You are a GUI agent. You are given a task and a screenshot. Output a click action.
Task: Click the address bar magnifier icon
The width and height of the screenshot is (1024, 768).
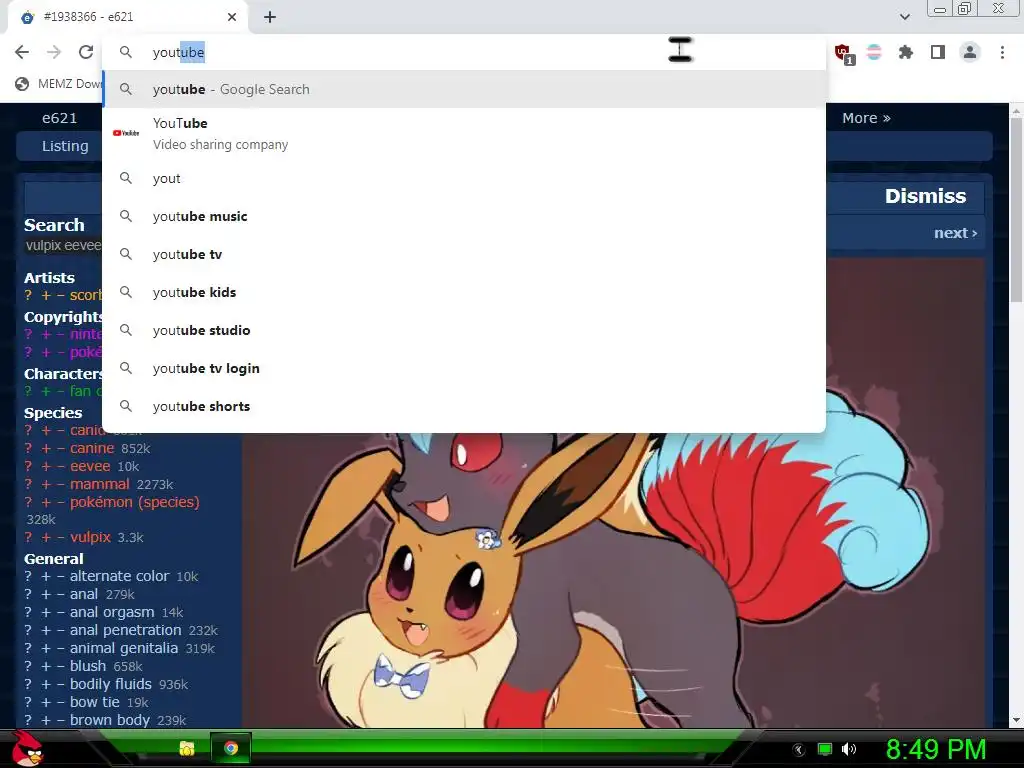click(x=126, y=52)
